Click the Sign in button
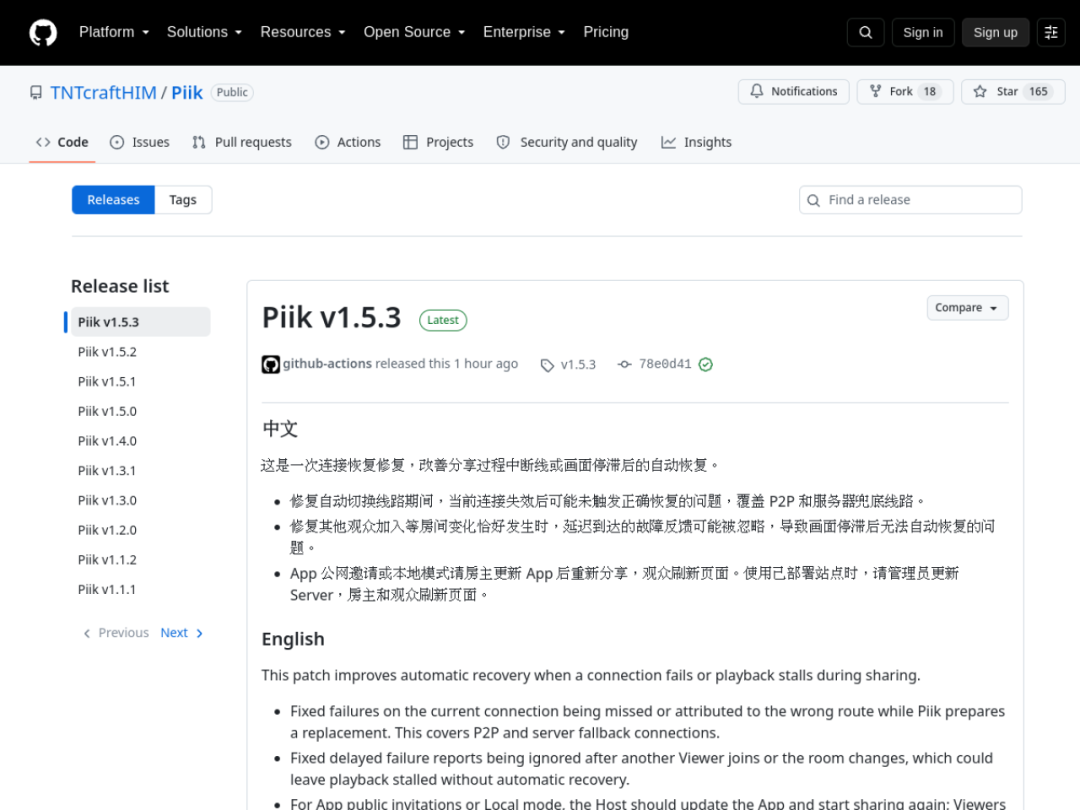Screen dimensions: 1080x810 (x=923, y=32)
